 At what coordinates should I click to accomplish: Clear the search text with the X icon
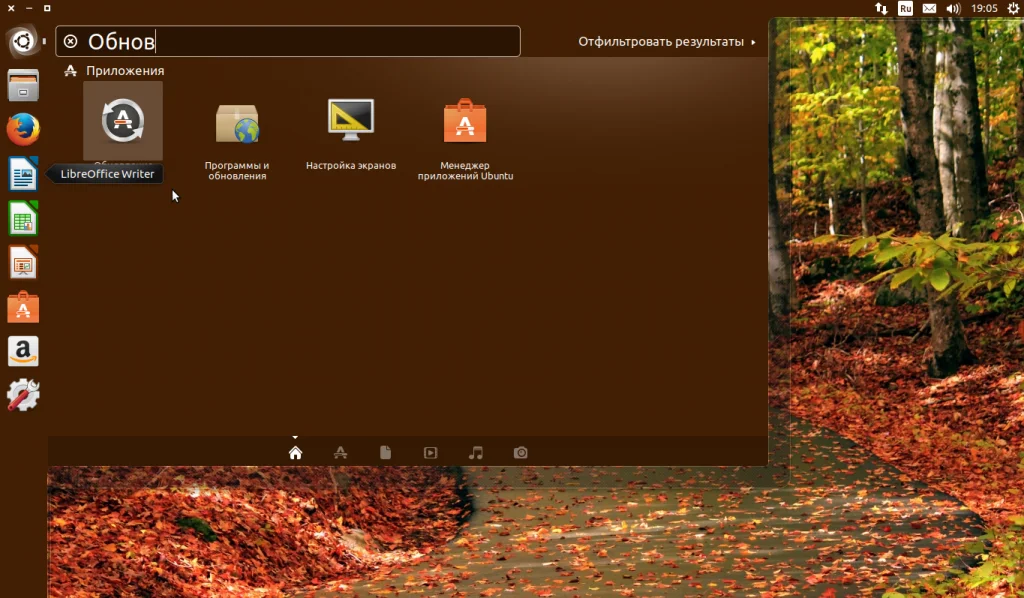pos(71,41)
